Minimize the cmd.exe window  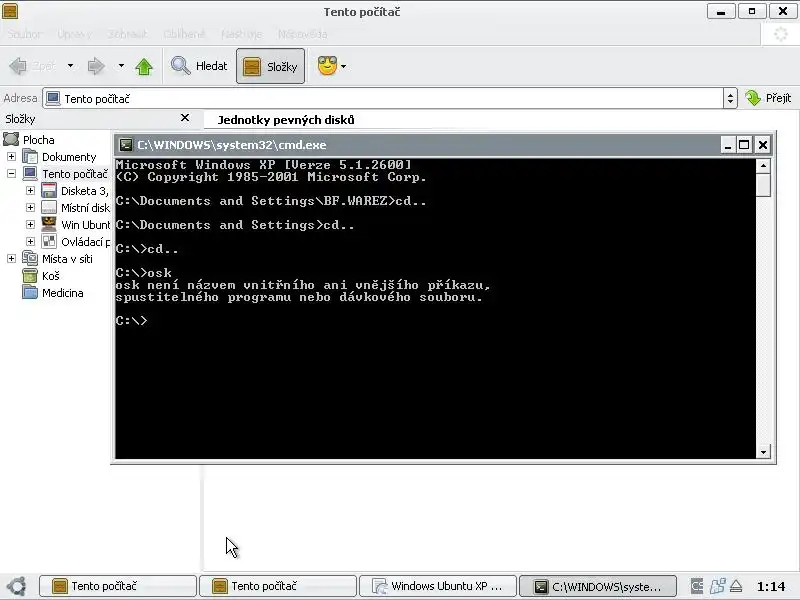tap(728, 145)
